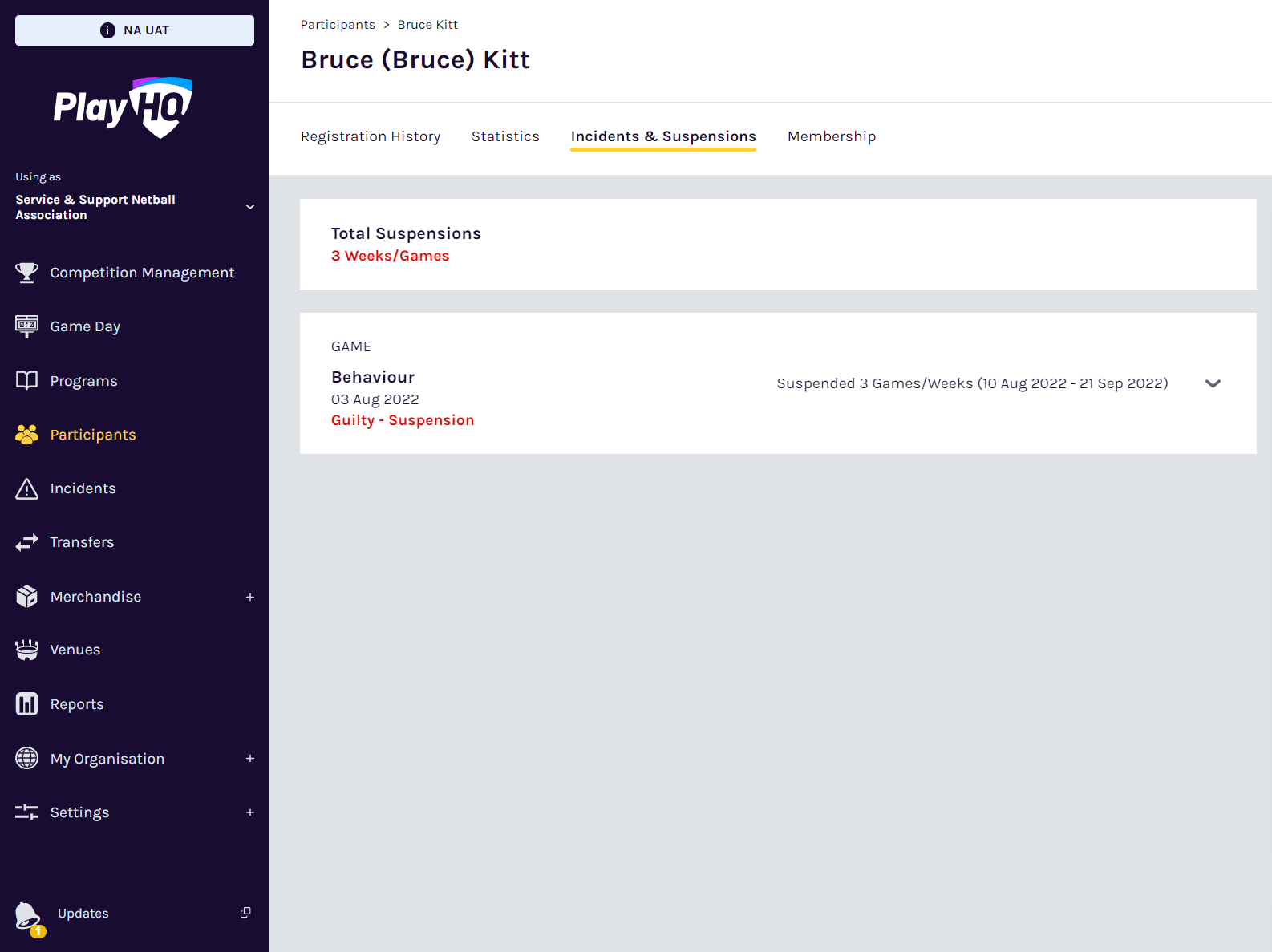
Task: Select the Participants people icon
Action: coord(26,435)
